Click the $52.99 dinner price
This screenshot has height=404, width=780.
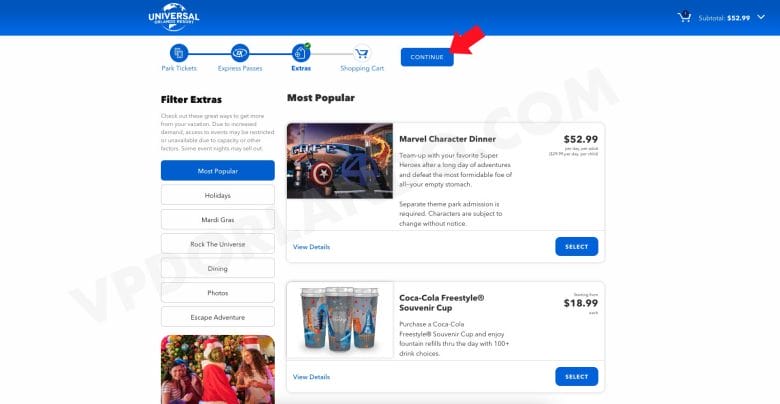(581, 139)
